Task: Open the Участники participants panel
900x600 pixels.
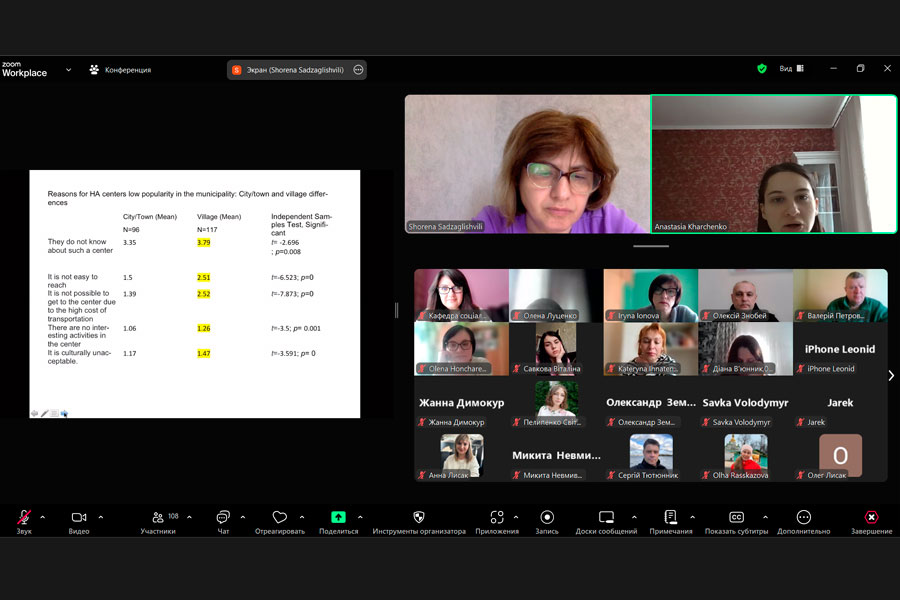Action: 158,521
